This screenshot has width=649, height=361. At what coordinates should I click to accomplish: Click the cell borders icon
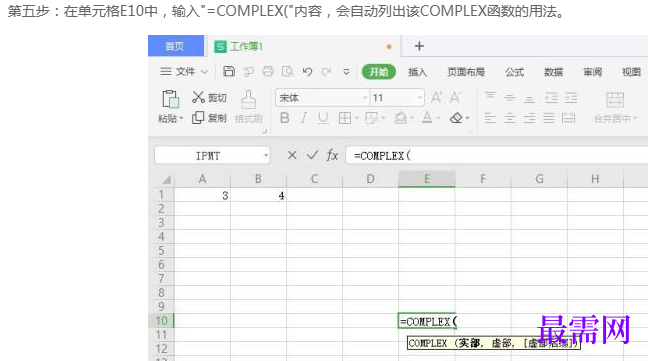344,118
